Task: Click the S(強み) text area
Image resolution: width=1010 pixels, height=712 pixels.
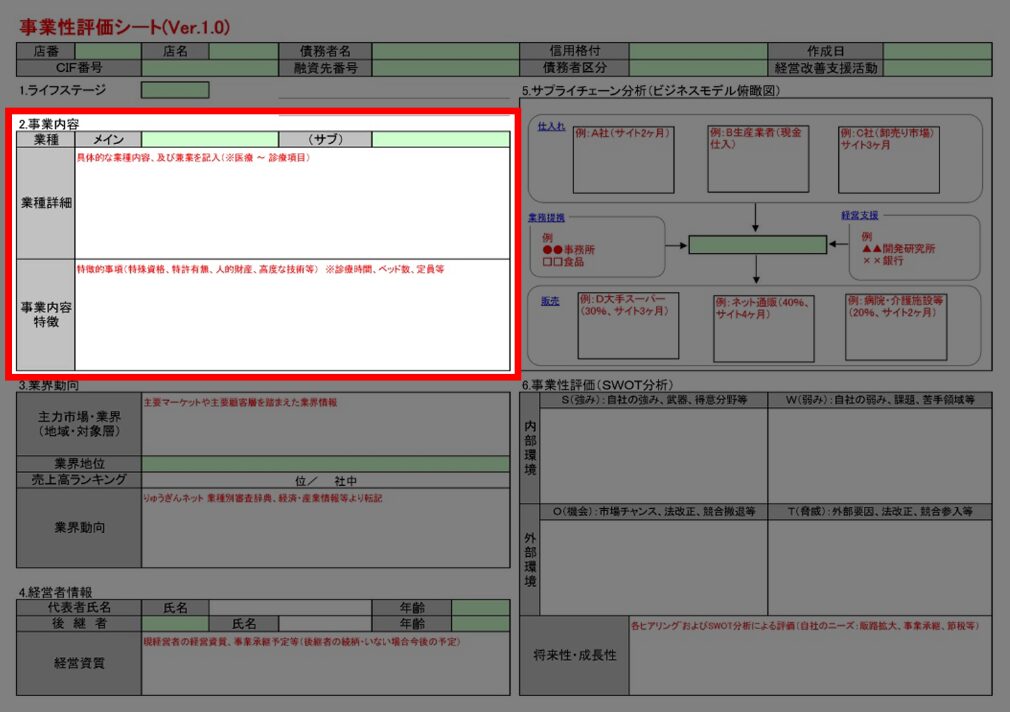Action: pos(654,456)
